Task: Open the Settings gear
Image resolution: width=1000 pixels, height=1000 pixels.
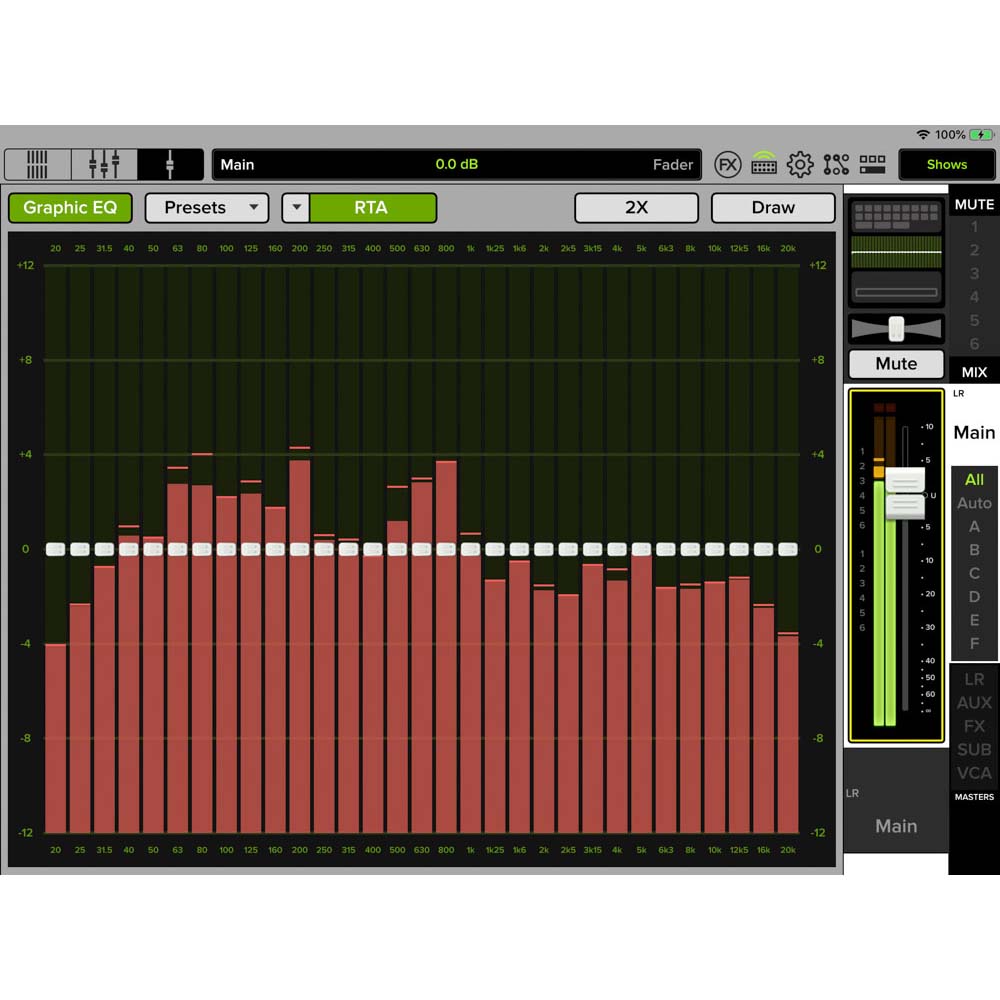Action: tap(800, 164)
